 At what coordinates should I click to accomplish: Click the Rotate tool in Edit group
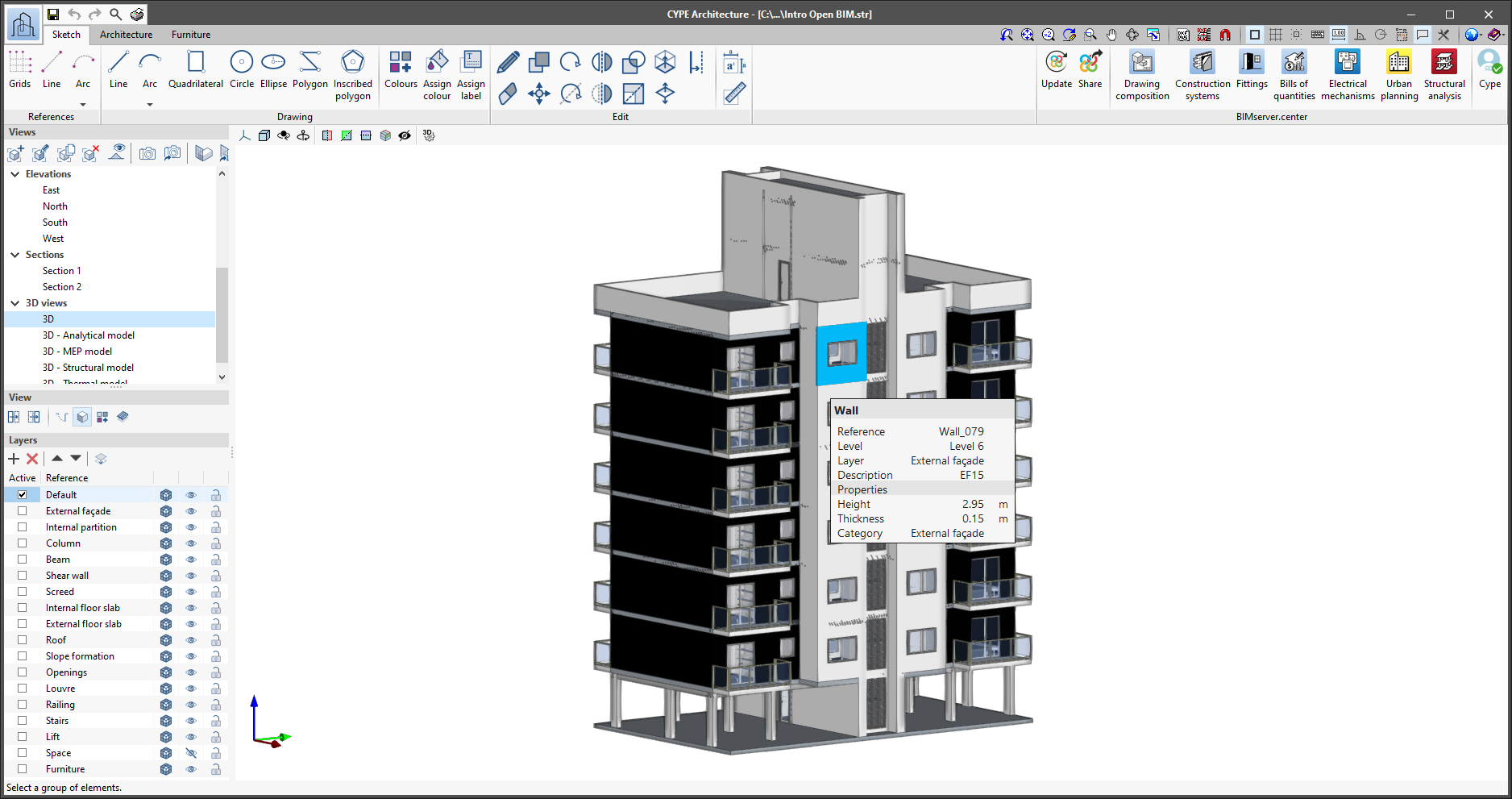[x=571, y=62]
